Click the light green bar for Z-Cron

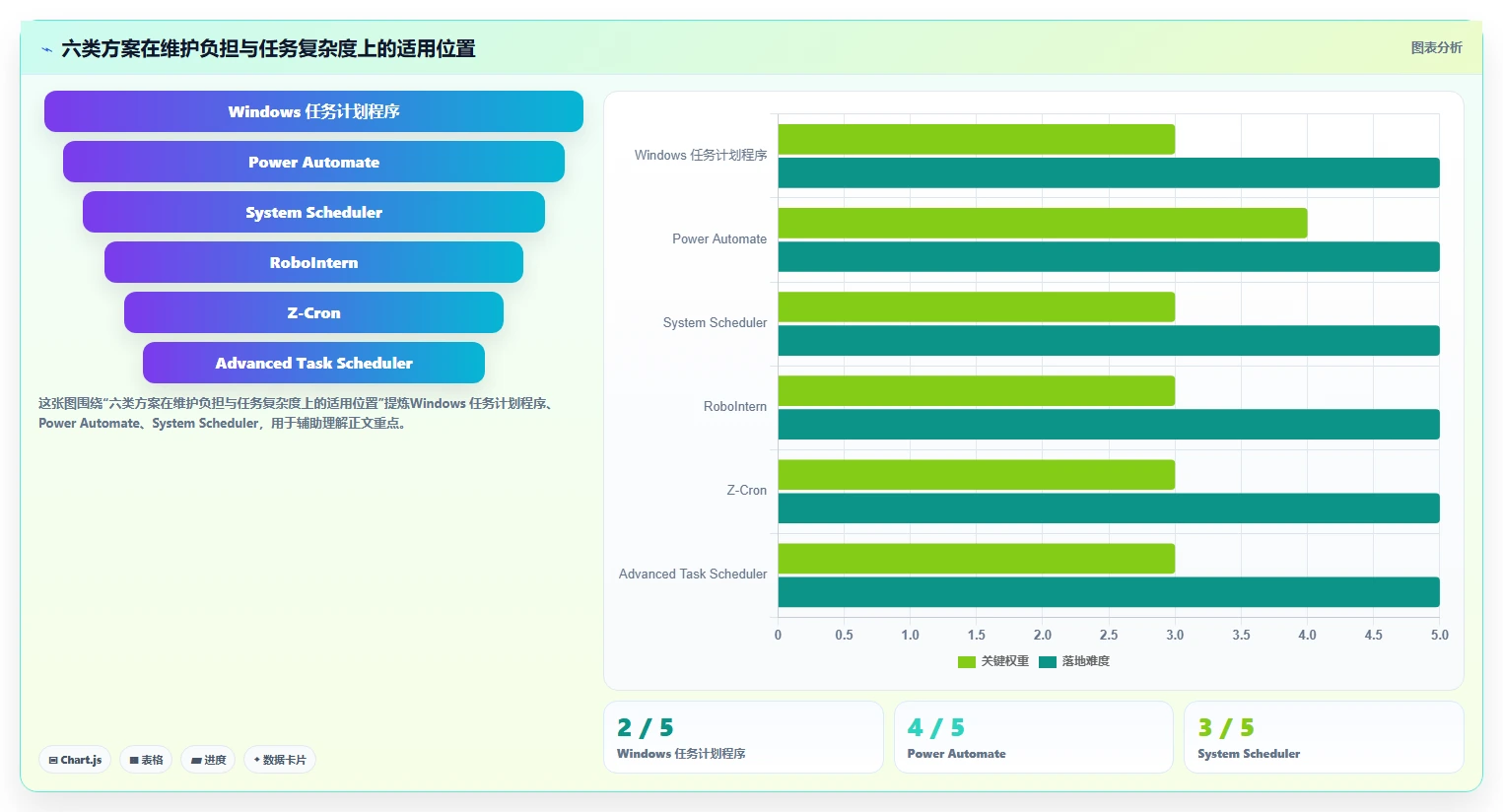[977, 474]
